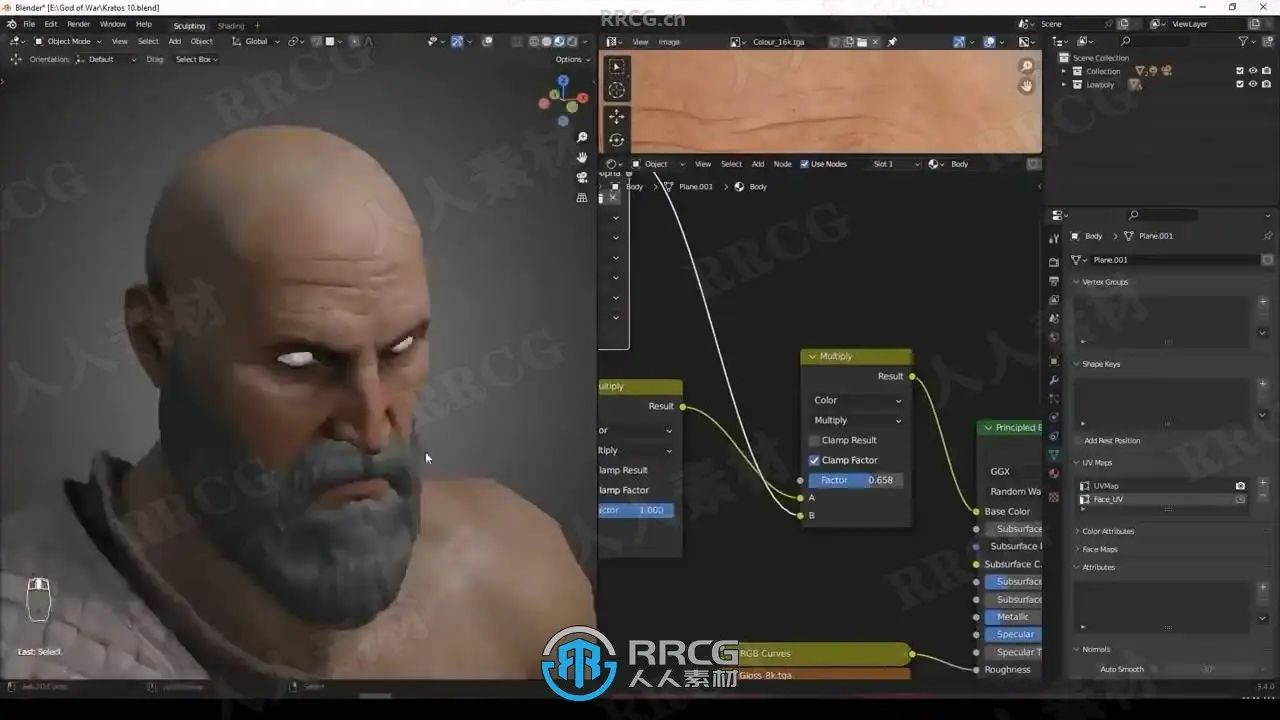Image resolution: width=1280 pixels, height=720 pixels.
Task: Disable the Clamp Factor checkbox
Action: click(814, 460)
